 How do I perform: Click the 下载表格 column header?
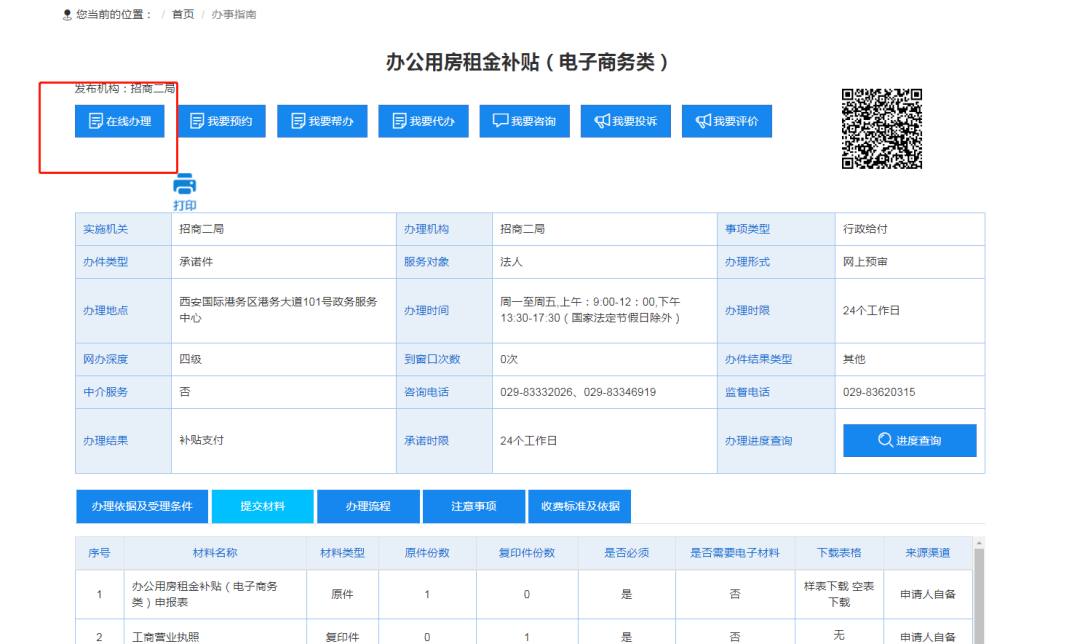(839, 552)
